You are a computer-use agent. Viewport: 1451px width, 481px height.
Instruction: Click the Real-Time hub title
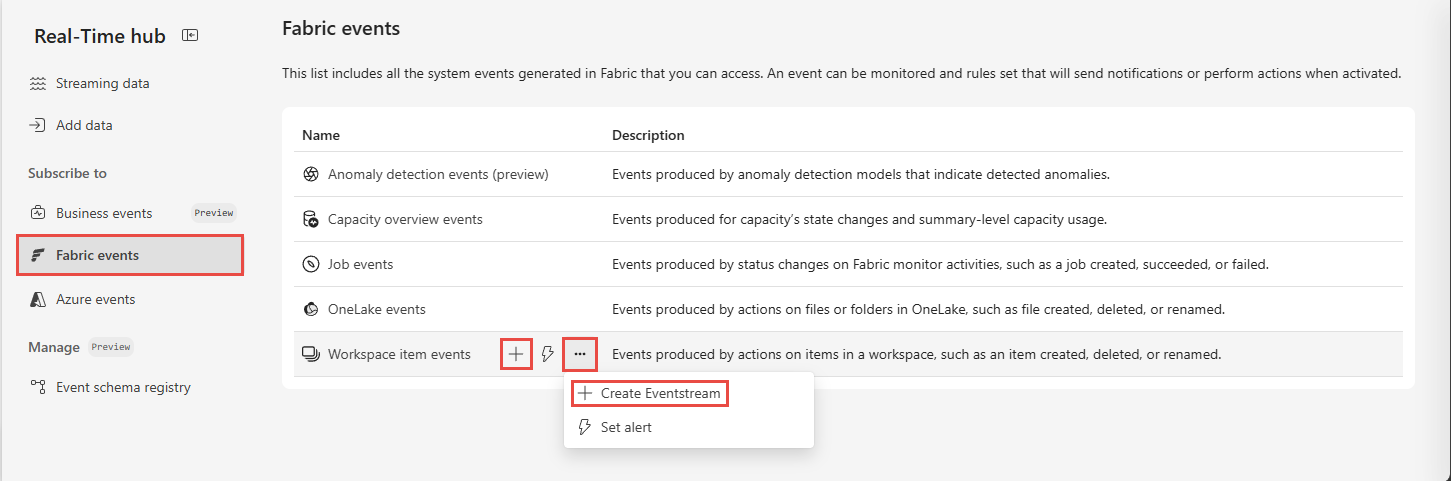click(100, 36)
